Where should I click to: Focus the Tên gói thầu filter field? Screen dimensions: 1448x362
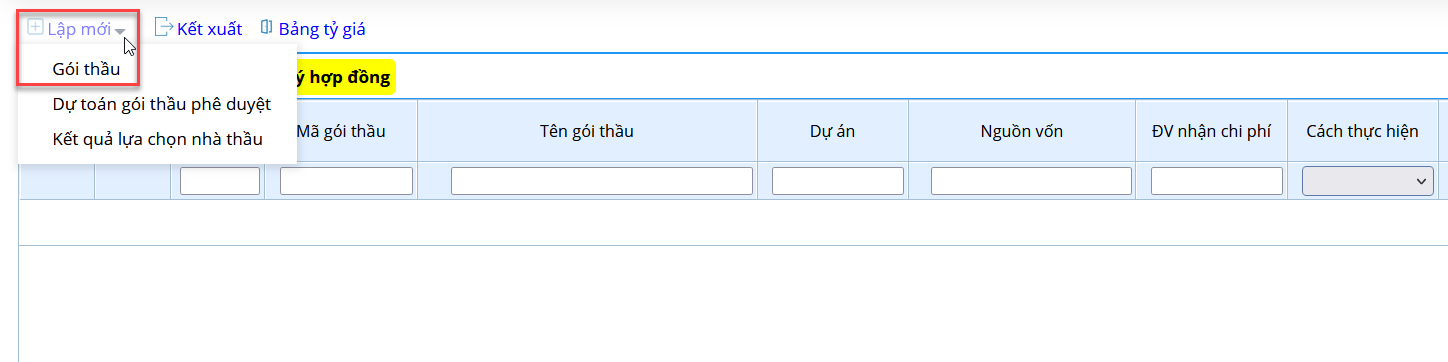coord(602,181)
